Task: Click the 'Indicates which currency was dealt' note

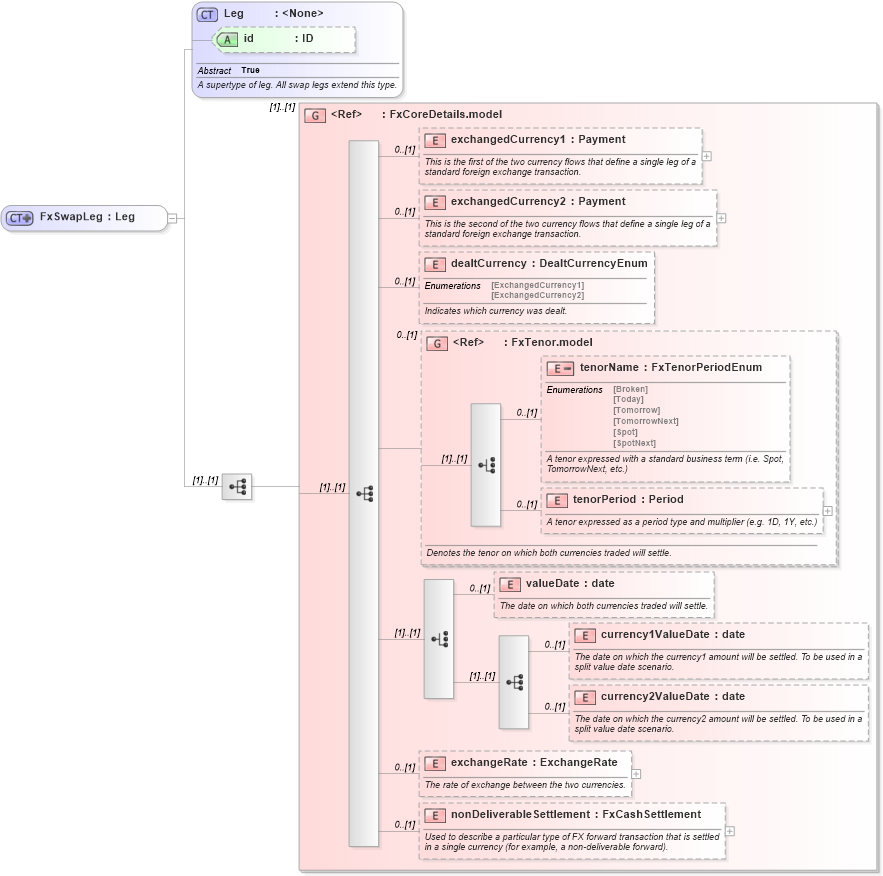Action: (496, 311)
